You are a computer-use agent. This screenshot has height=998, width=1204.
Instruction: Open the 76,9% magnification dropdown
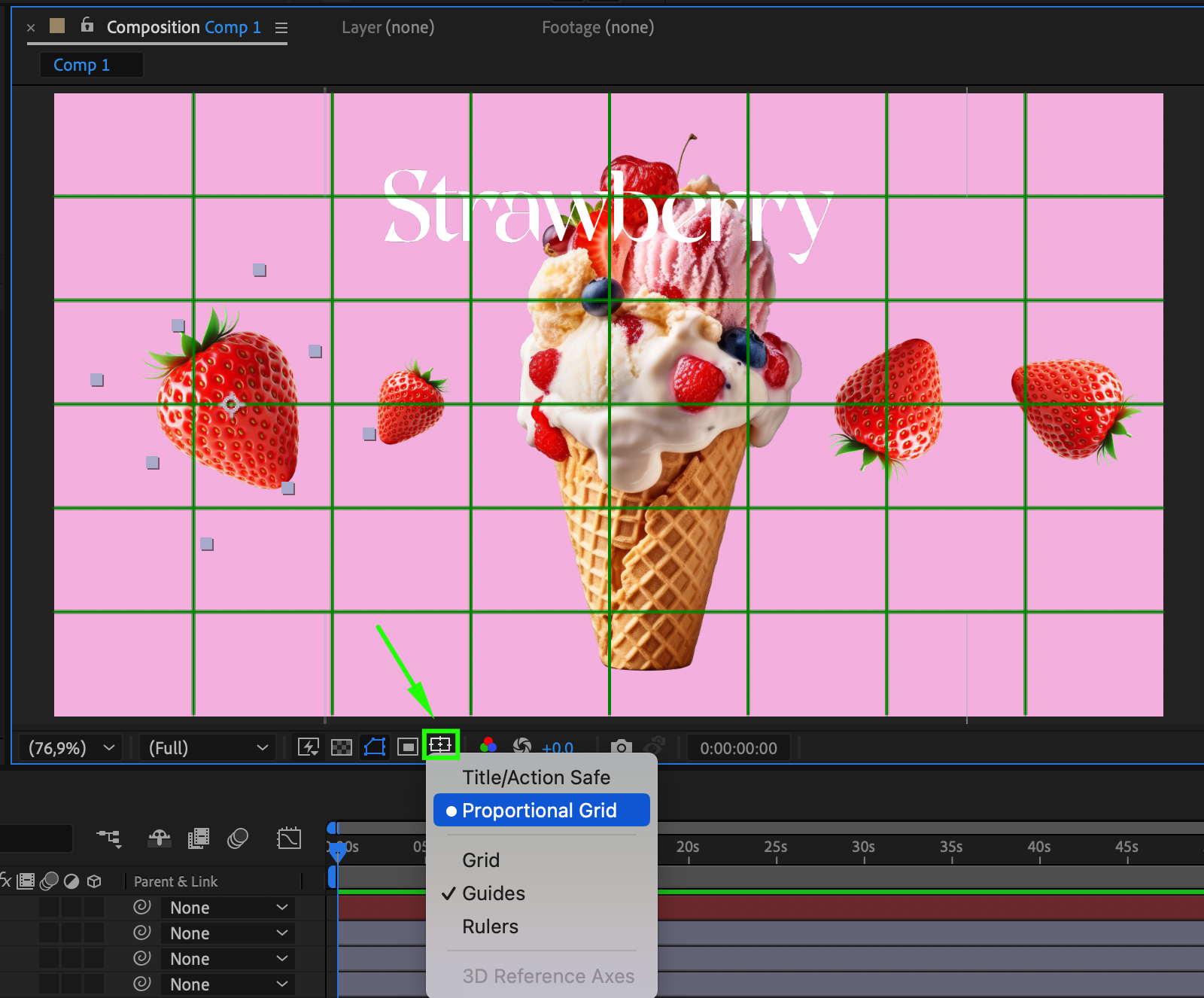[x=71, y=748]
